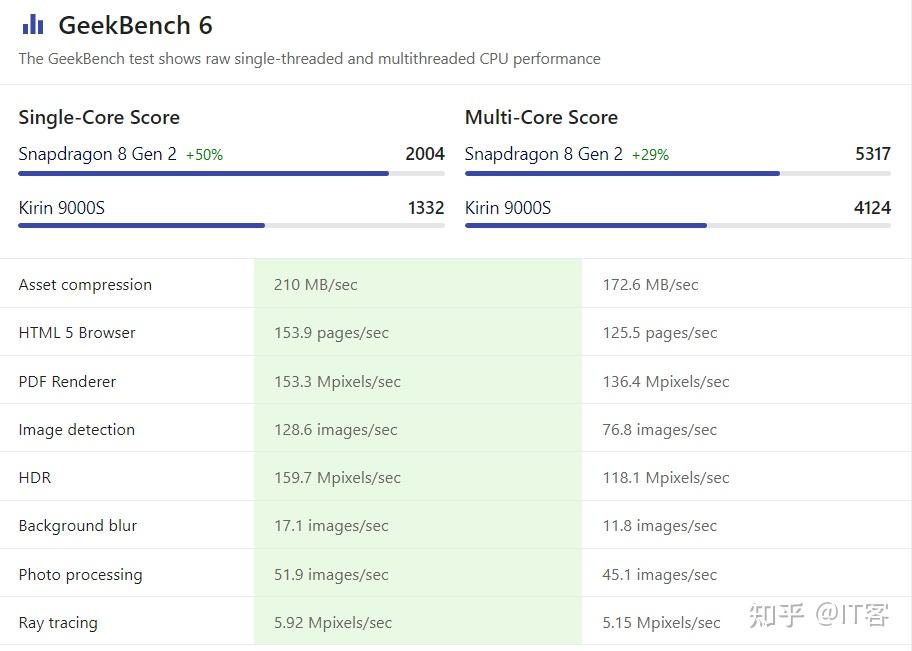Click the Ray tracing row label
The image size is (912, 651).
[58, 623]
